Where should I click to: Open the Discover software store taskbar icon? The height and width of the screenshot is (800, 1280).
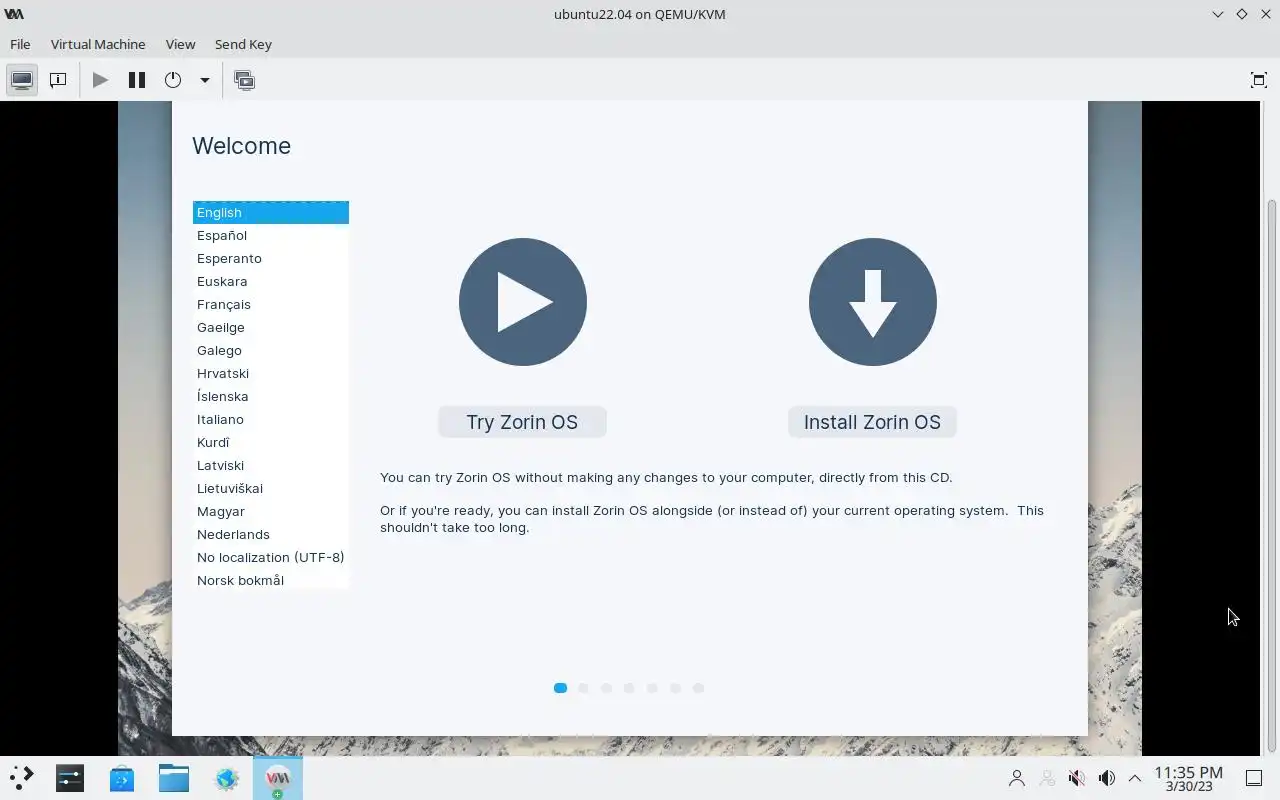[122, 778]
